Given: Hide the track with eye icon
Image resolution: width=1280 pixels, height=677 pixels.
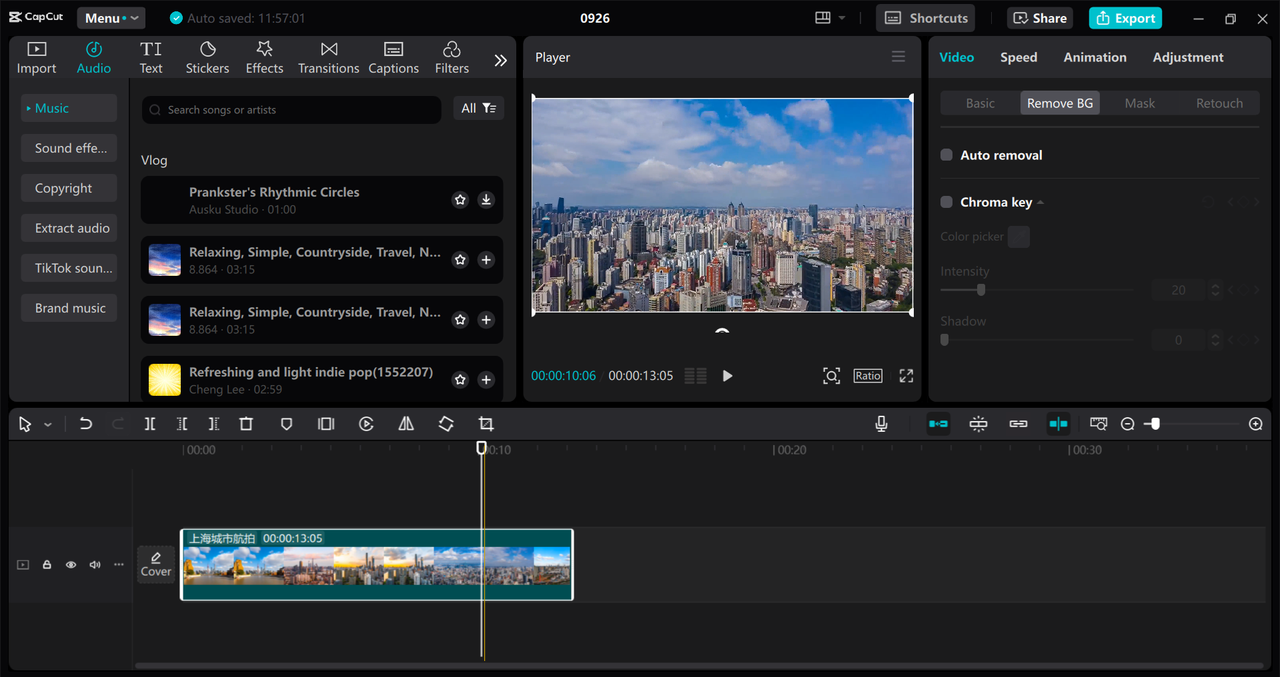Looking at the screenshot, I should point(71,565).
